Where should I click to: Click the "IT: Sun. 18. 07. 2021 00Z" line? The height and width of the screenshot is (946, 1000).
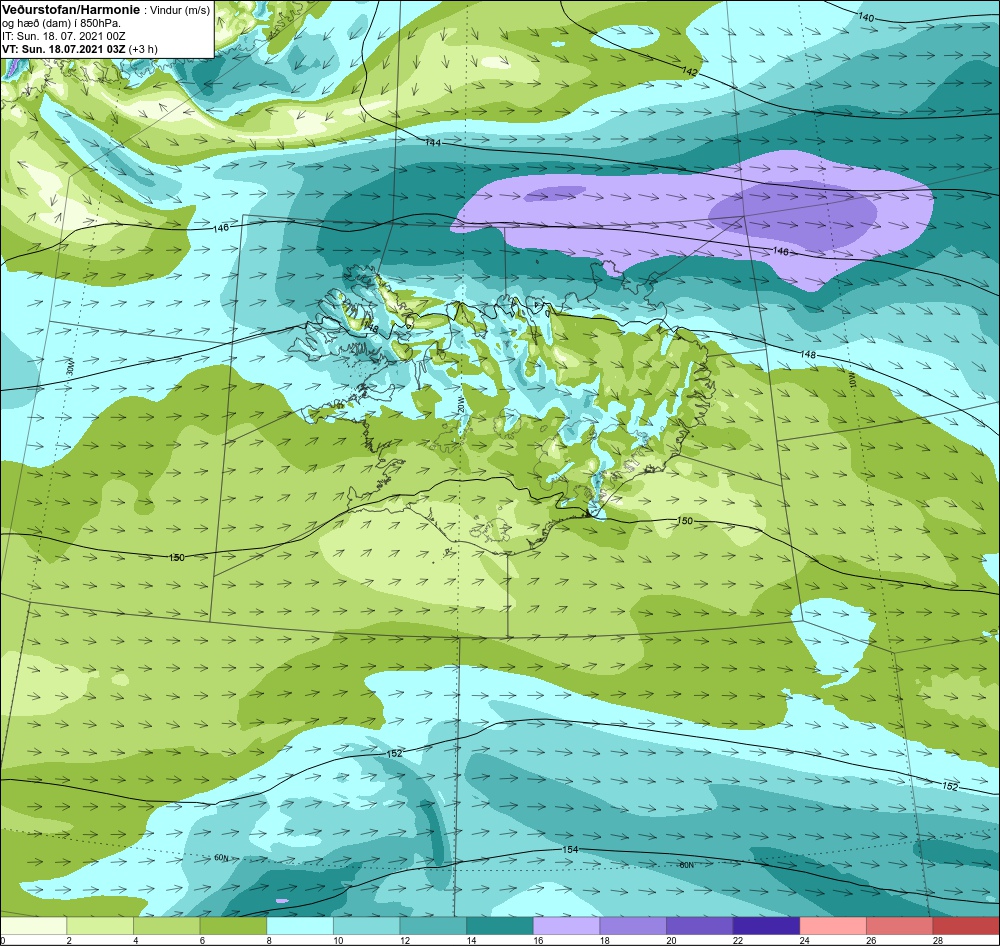(x=64, y=36)
